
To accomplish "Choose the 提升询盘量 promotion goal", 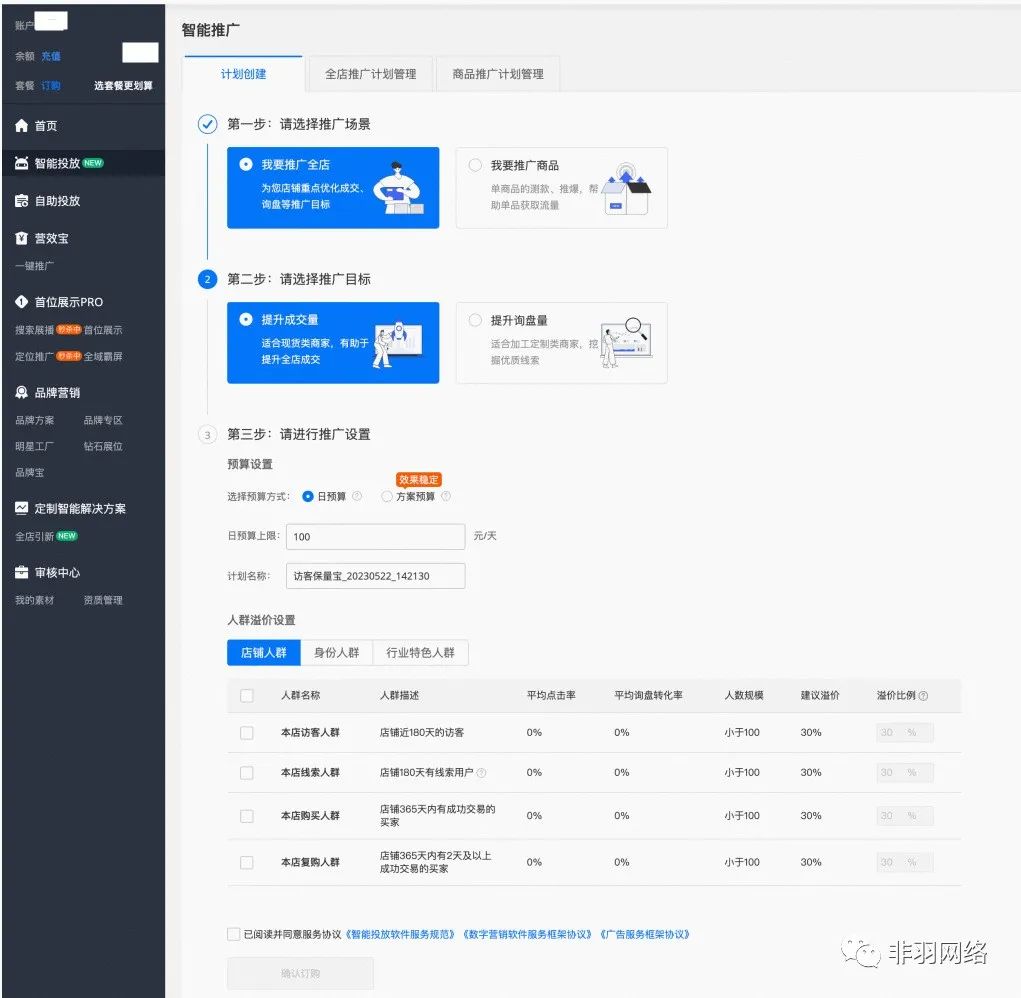I will pyautogui.click(x=475, y=320).
